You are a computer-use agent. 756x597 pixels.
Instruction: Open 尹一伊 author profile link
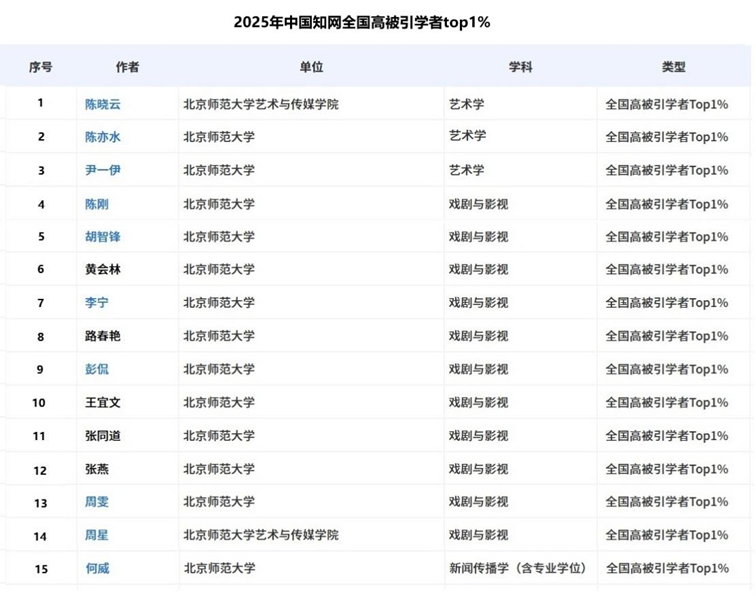point(103,170)
